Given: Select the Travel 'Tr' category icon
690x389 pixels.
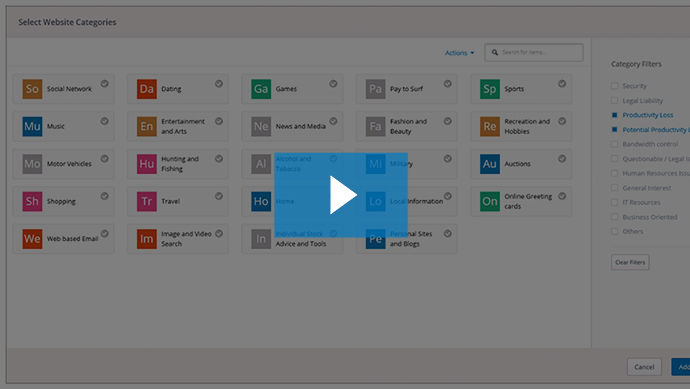Looking at the screenshot, I should tap(147, 201).
